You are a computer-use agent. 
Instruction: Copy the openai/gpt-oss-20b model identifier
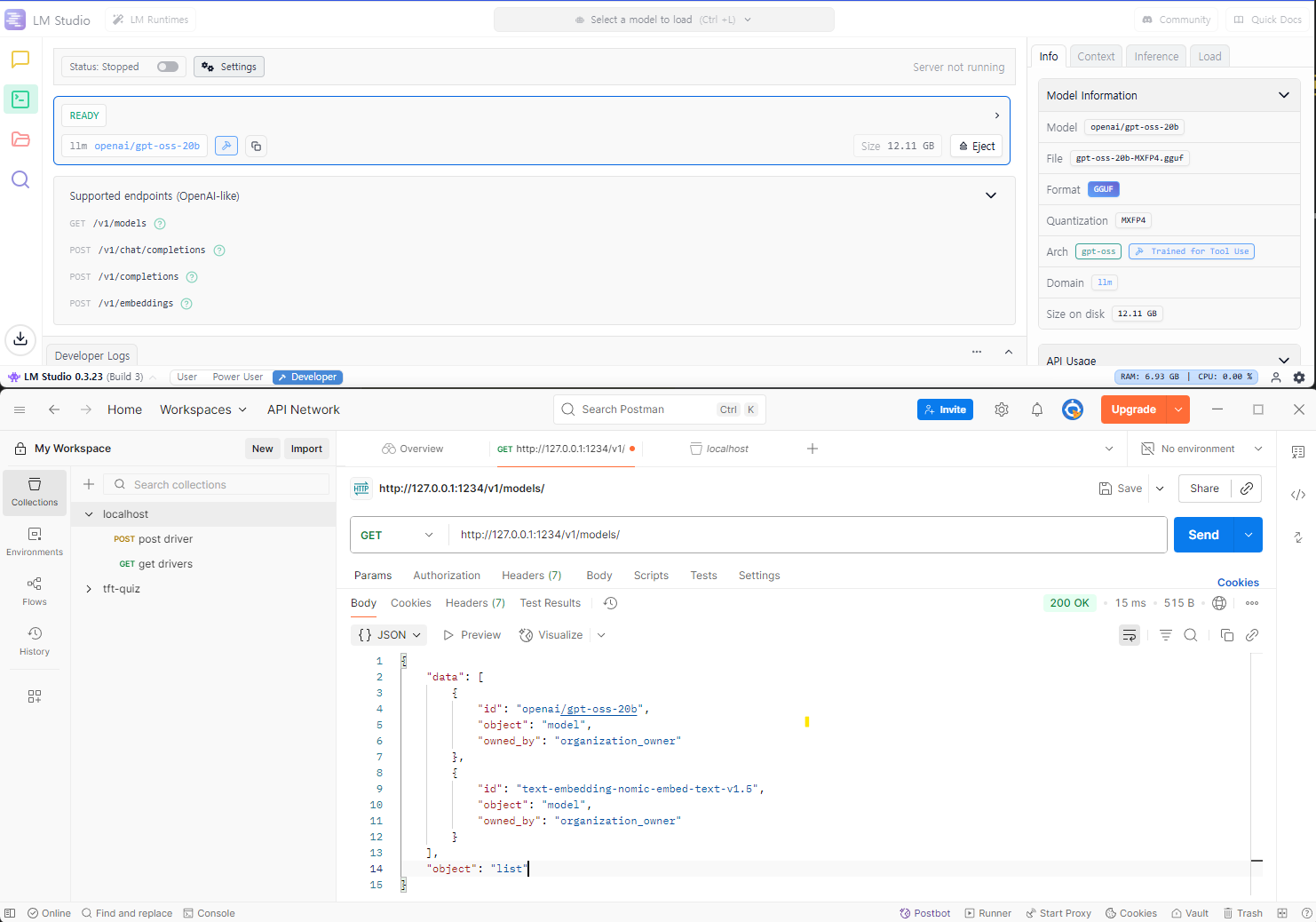pos(256,146)
